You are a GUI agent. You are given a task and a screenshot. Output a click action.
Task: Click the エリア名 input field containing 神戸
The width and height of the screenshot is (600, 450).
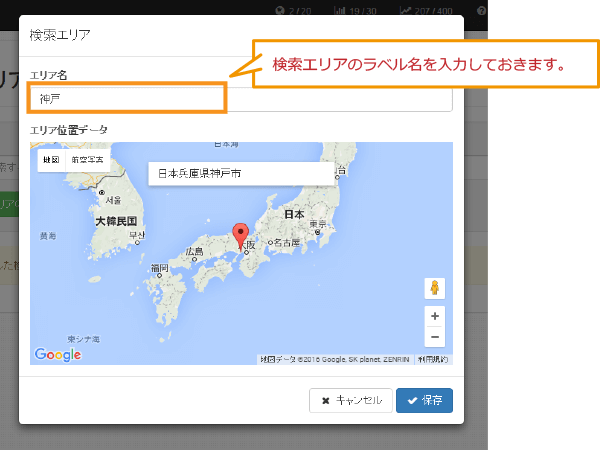pos(241,99)
